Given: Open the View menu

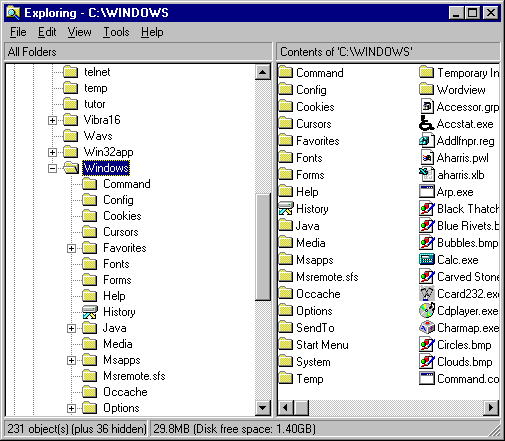Looking at the screenshot, I should (79, 32).
